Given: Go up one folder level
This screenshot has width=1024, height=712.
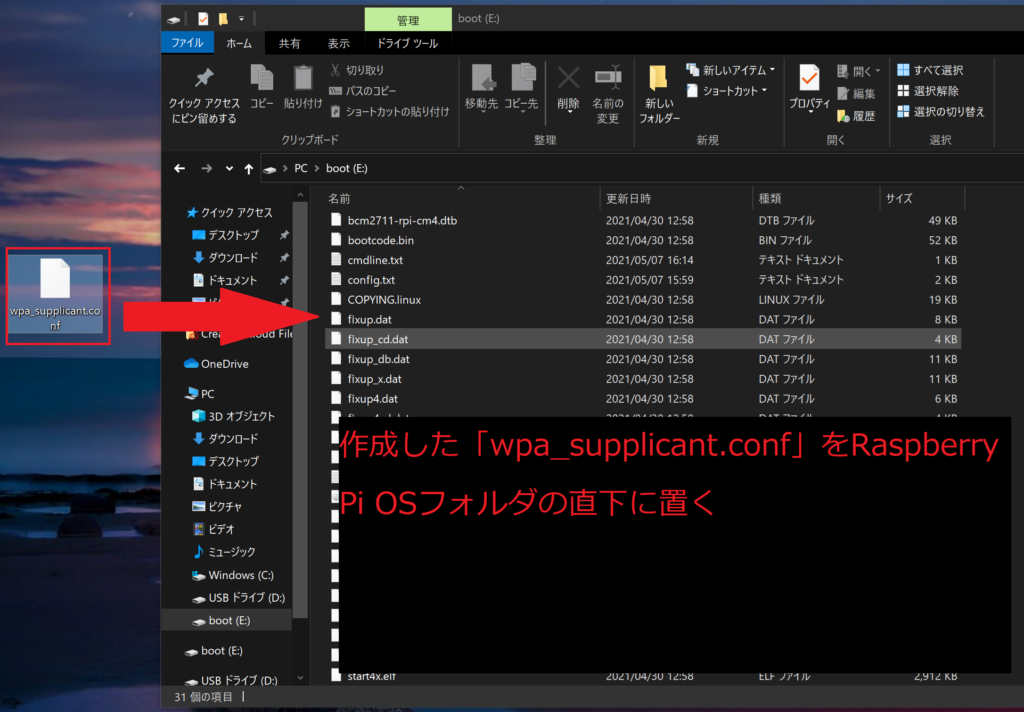Looking at the screenshot, I should pos(249,169).
